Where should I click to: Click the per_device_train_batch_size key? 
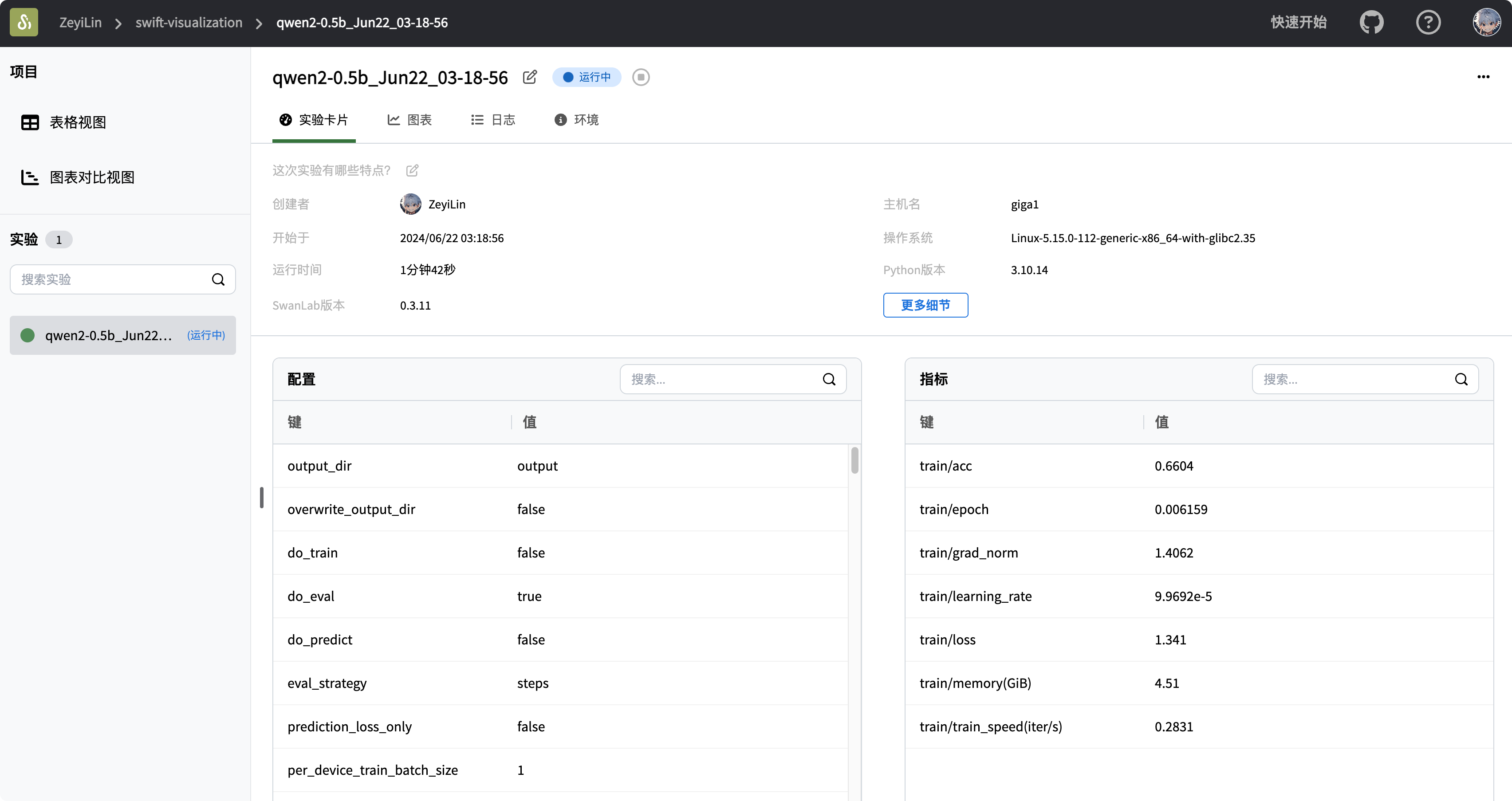tap(373, 770)
